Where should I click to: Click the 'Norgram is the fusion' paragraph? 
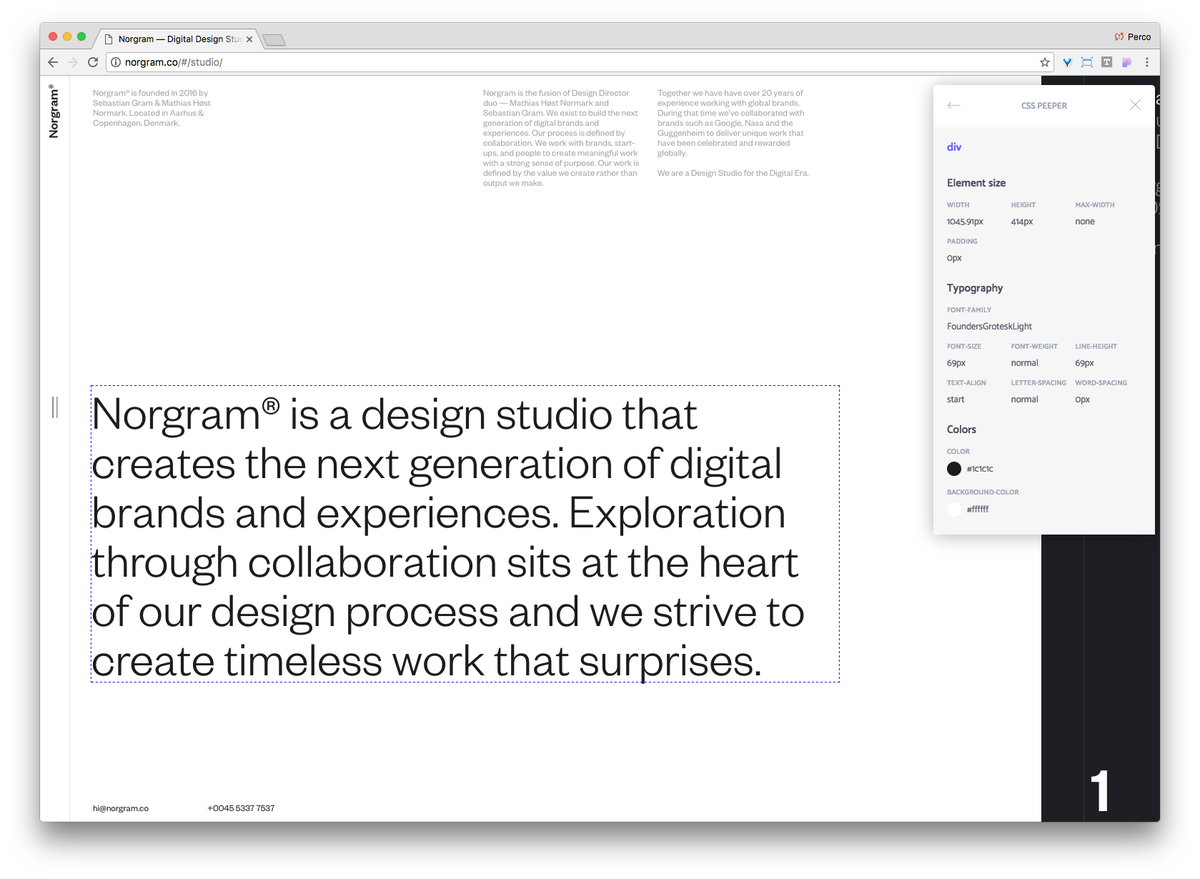(x=561, y=138)
